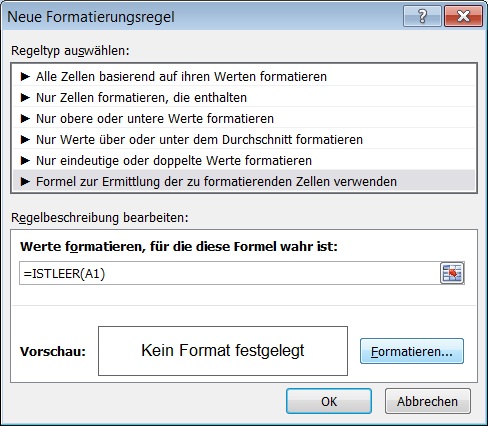Select 'Nur Zellen formatieren, die enthalten' rule
The width and height of the screenshot is (488, 426).
[244, 97]
